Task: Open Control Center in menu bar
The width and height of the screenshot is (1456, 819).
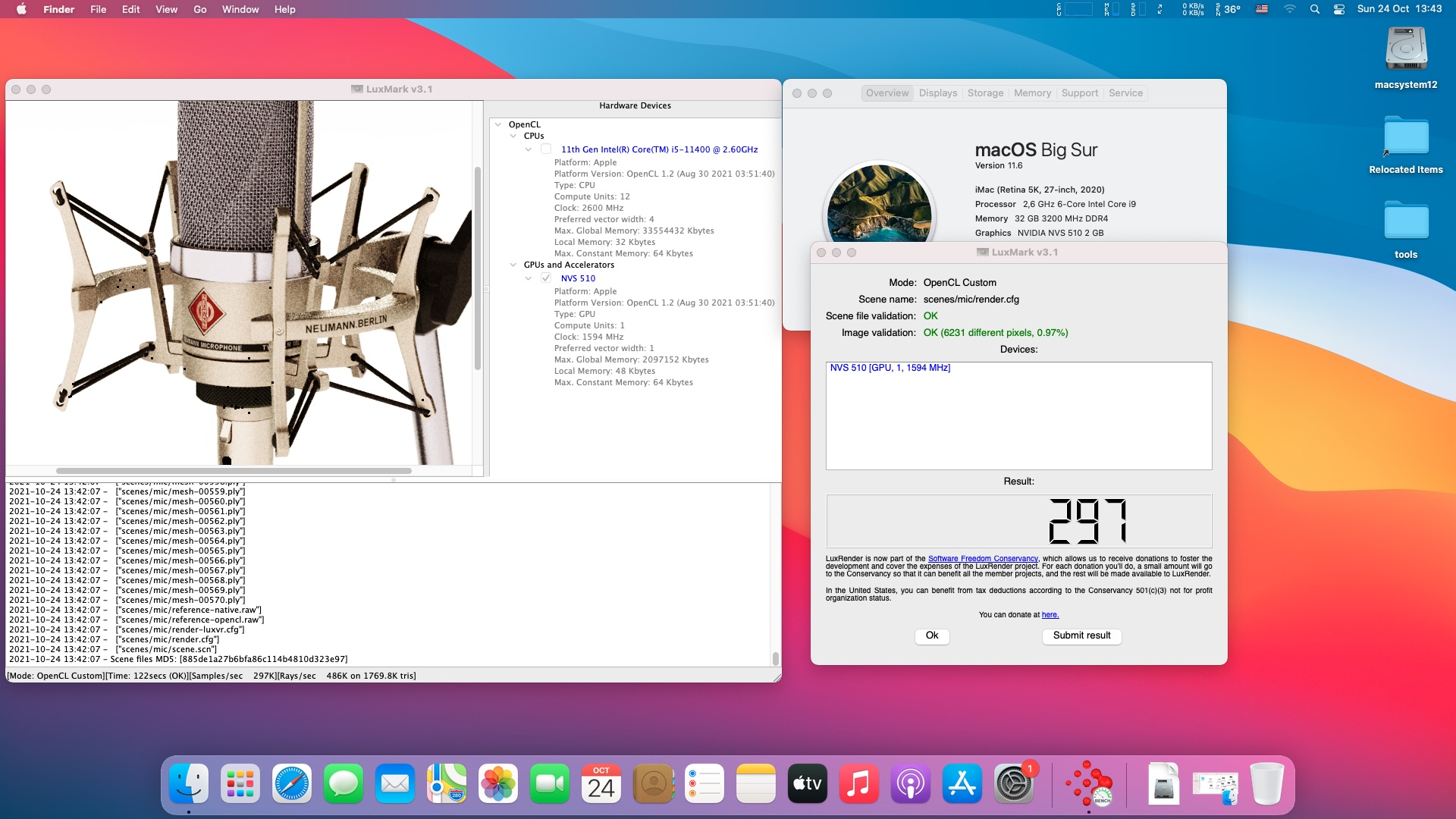Action: 1339,9
